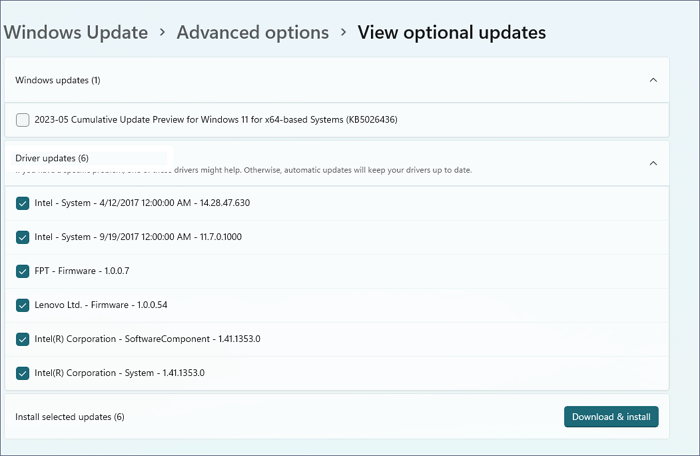Click the View optional updates page title
Image resolution: width=700 pixels, height=456 pixels.
(452, 33)
